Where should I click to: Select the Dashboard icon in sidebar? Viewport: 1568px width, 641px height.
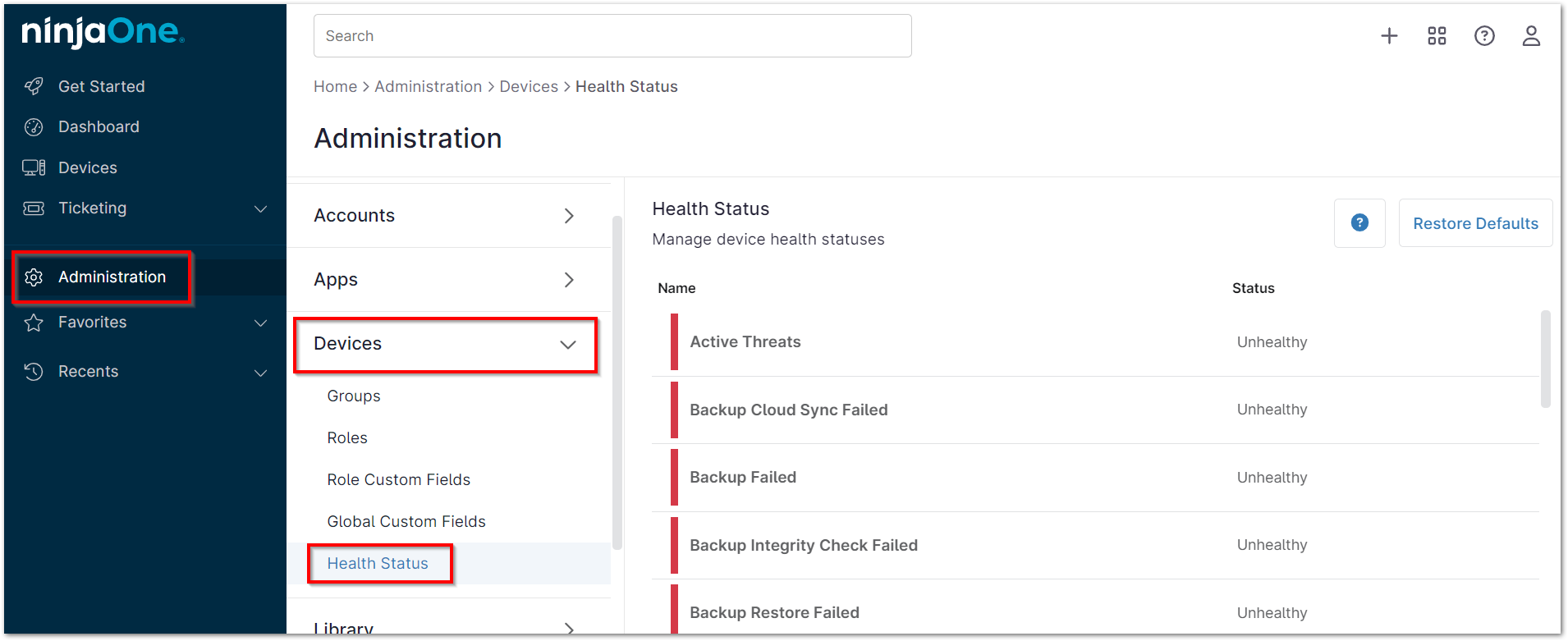coord(33,126)
